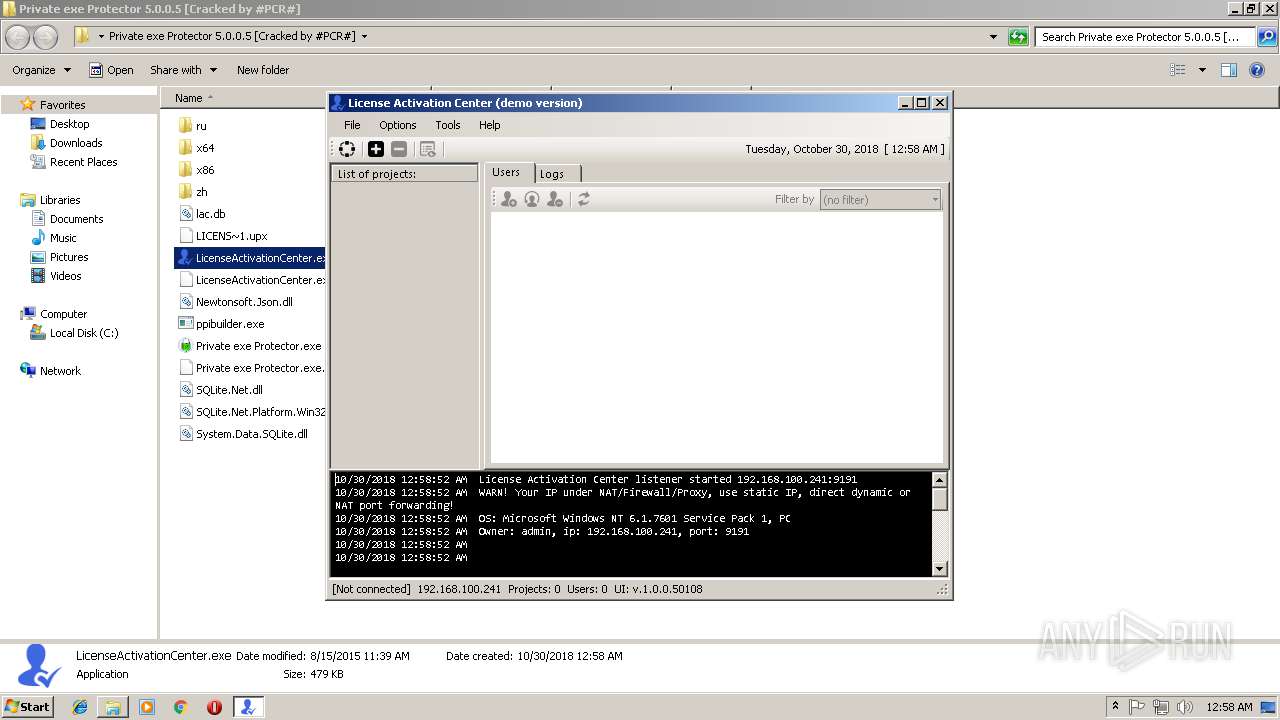The width and height of the screenshot is (1280, 720).
Task: Open the Tools menu
Action: (x=447, y=125)
